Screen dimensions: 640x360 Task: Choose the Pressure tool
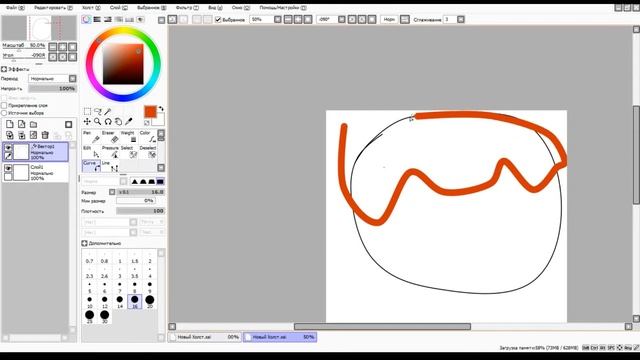110,152
